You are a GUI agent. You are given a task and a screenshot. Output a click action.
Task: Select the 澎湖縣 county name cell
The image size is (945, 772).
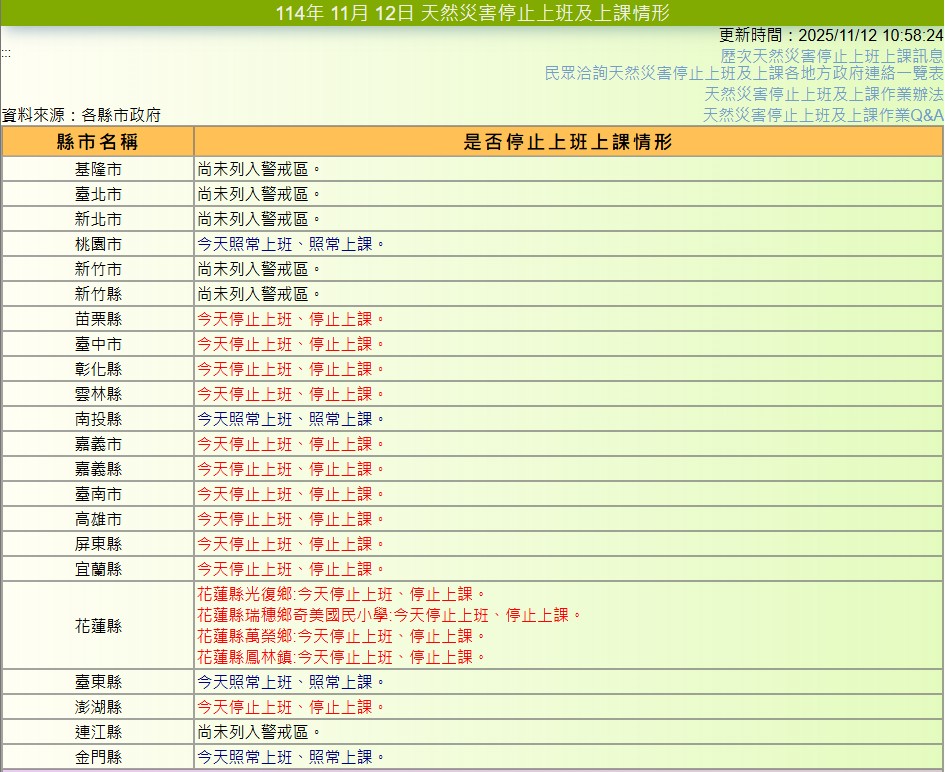click(x=98, y=707)
